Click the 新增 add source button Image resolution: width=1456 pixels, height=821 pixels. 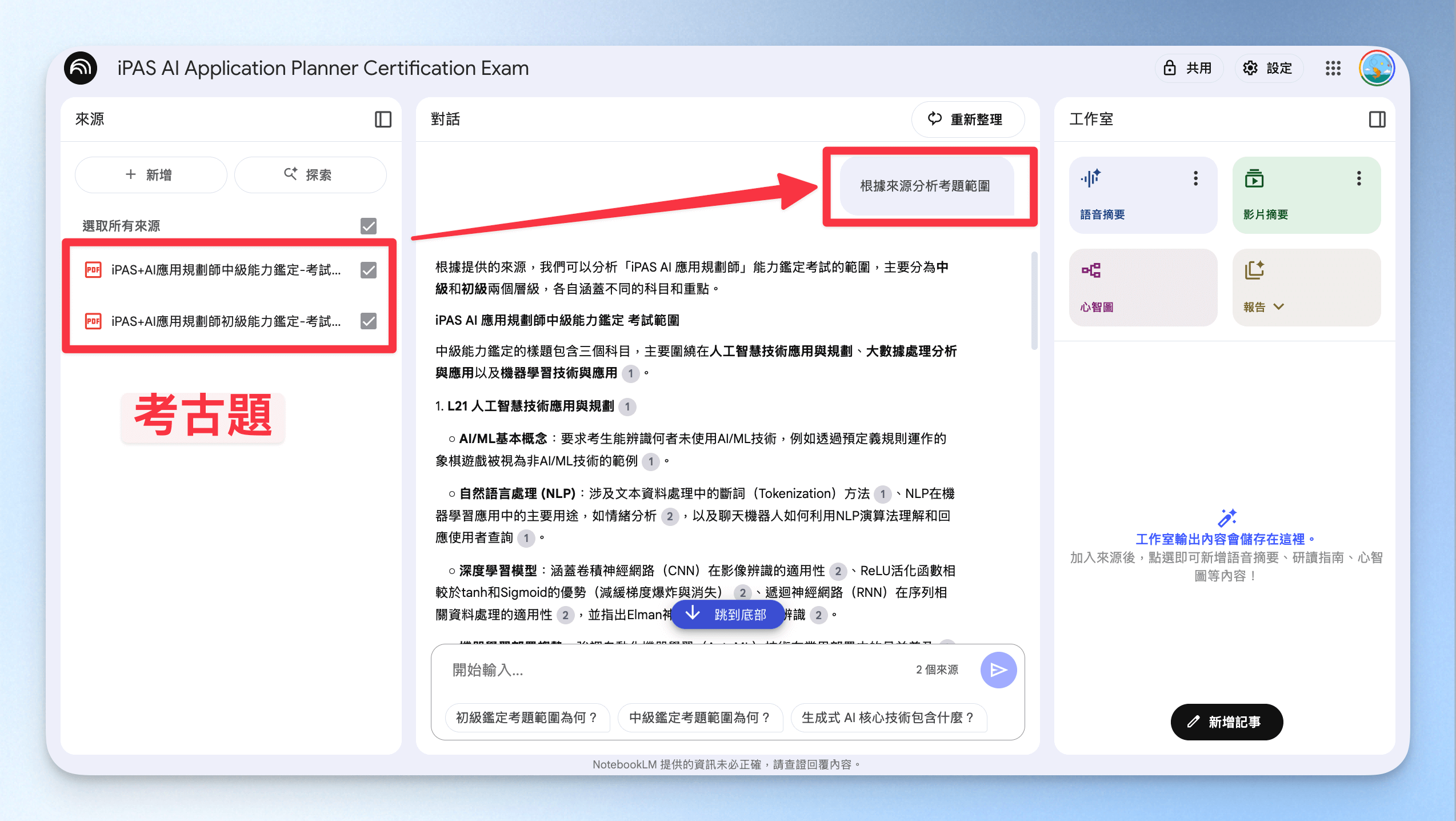[151, 175]
